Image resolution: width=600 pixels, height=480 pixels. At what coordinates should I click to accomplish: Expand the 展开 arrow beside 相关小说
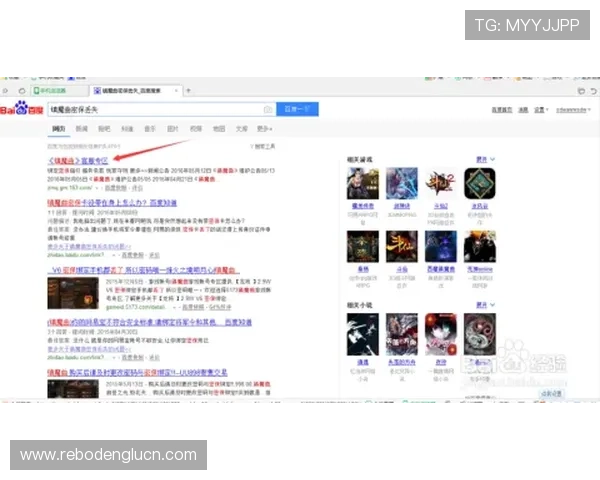(484, 304)
